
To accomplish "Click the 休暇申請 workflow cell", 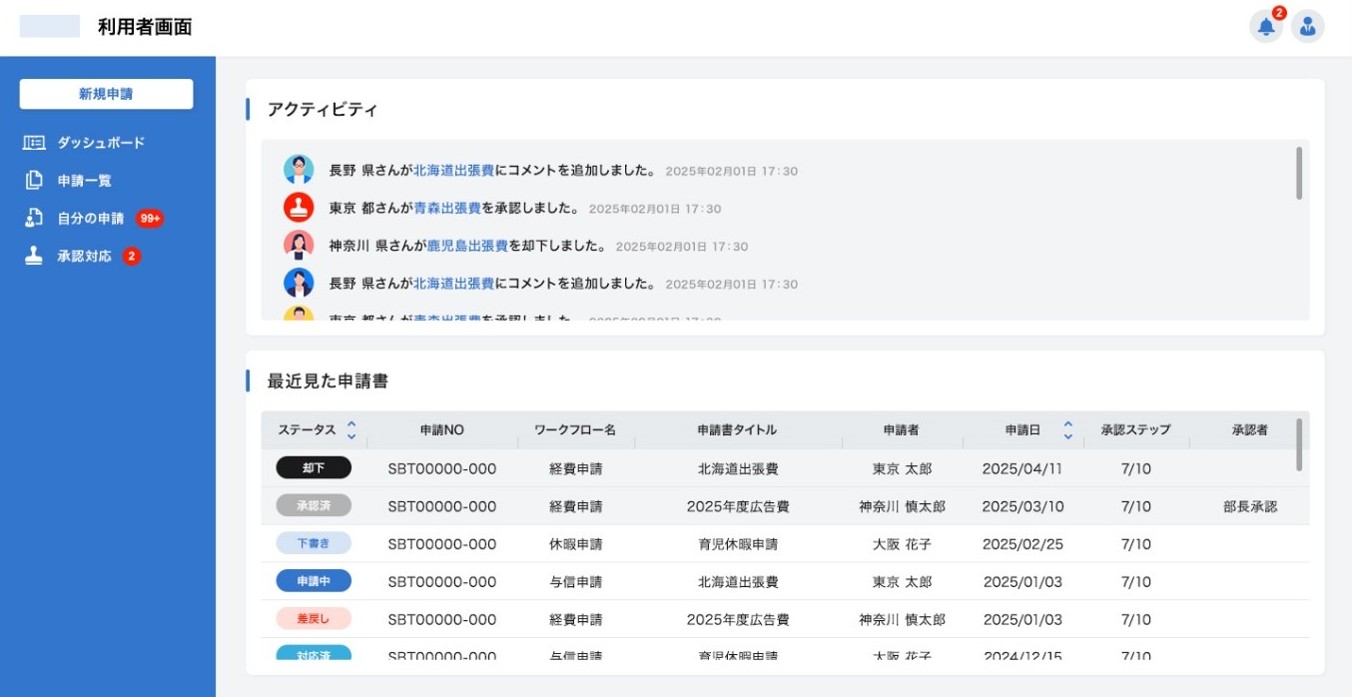I will pyautogui.click(x=575, y=544).
